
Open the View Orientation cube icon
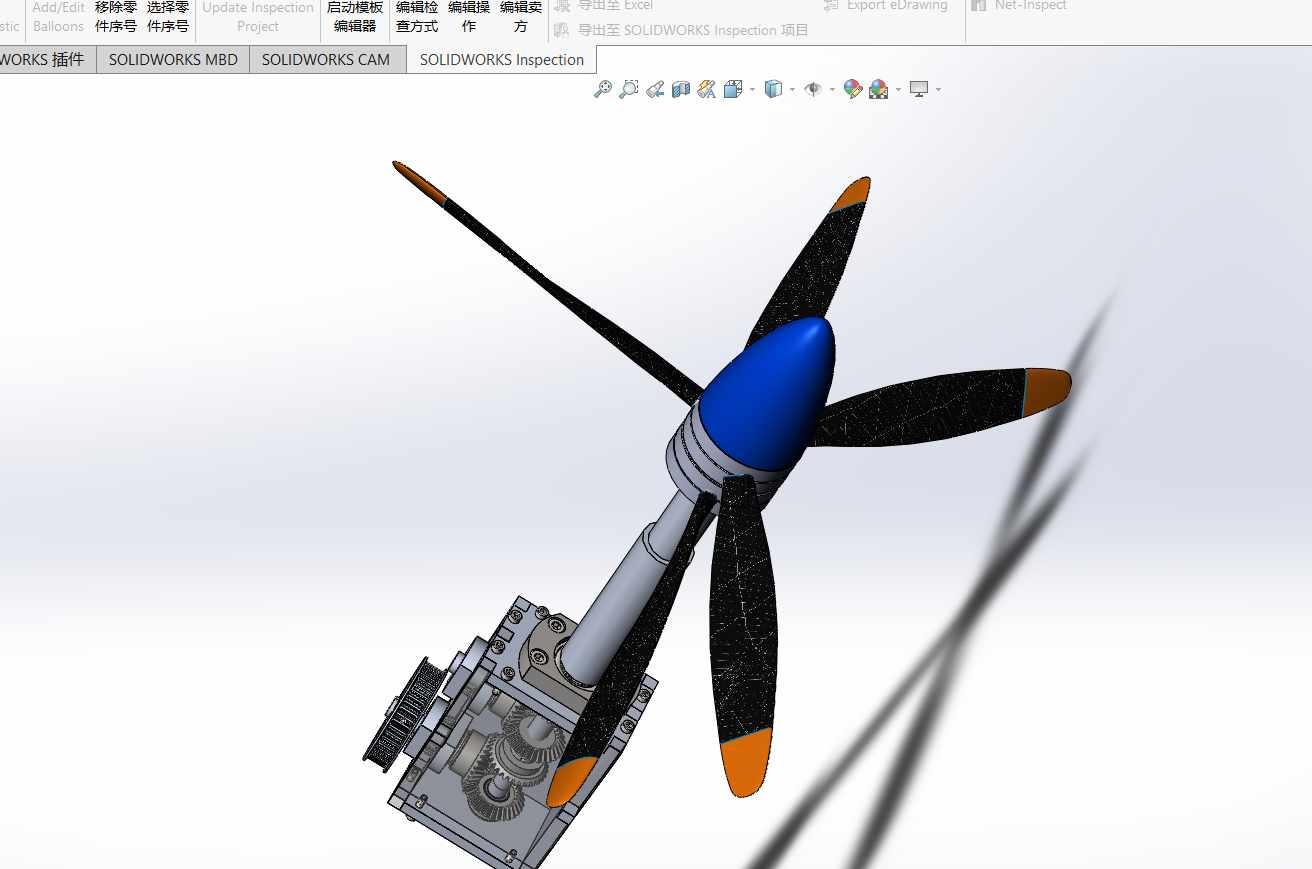[731, 89]
